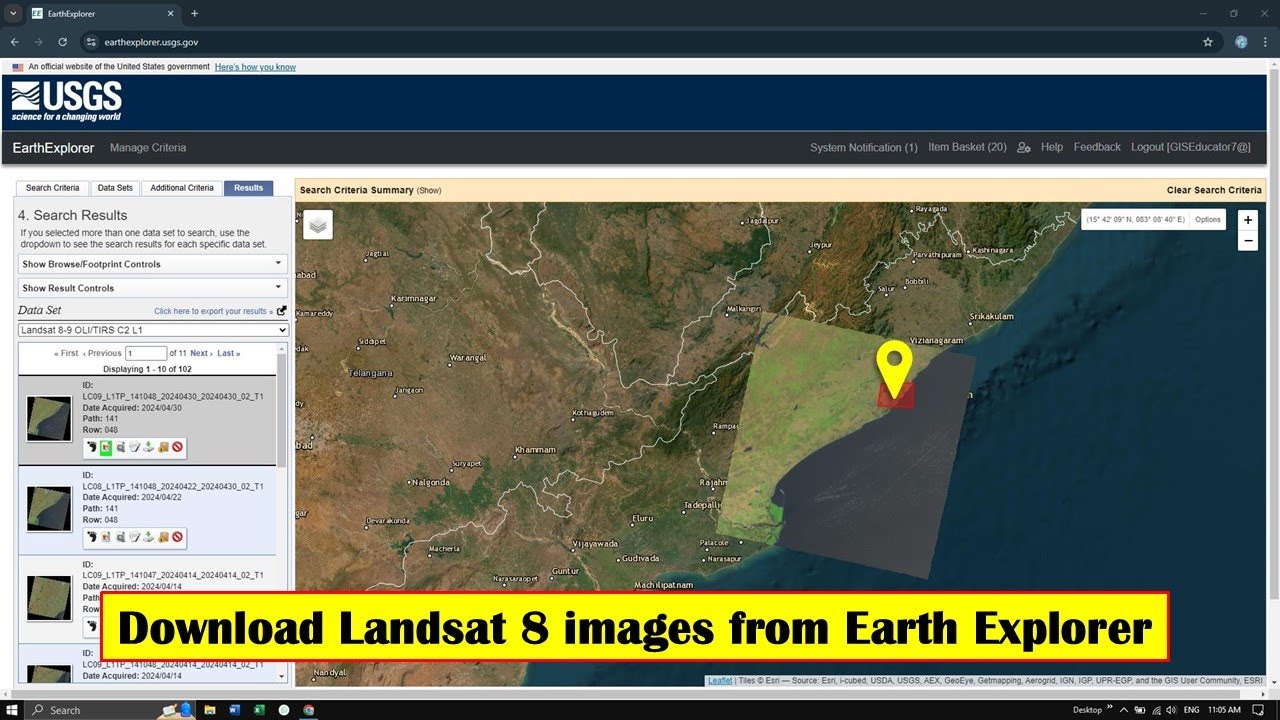Exclude LC08 2024/04/22 scene from results
This screenshot has width=1280, height=720.
(x=177, y=537)
